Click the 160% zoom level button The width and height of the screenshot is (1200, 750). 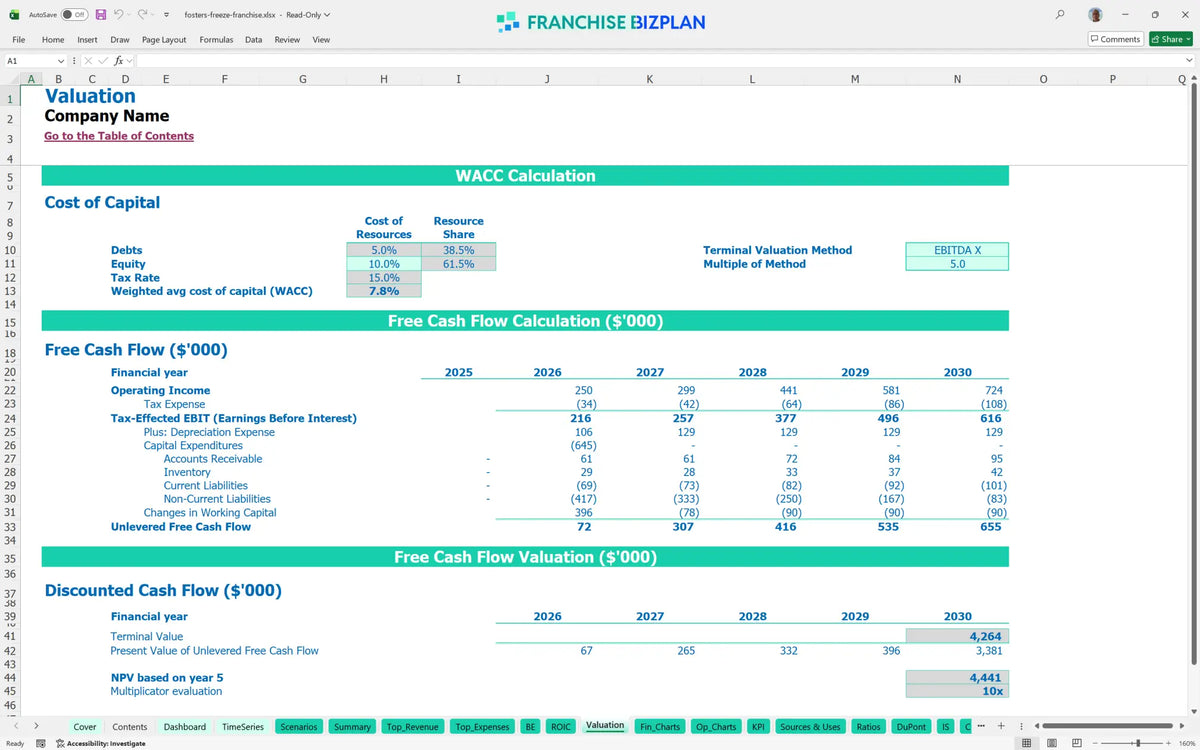[x=1186, y=743]
